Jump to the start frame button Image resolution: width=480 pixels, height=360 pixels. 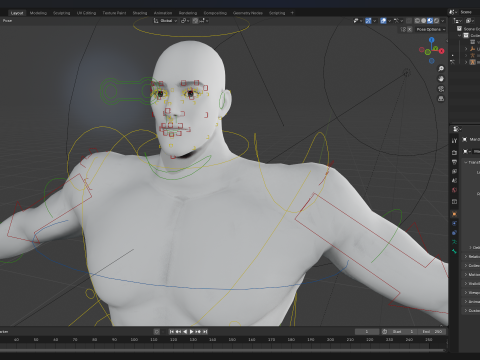tap(171, 332)
